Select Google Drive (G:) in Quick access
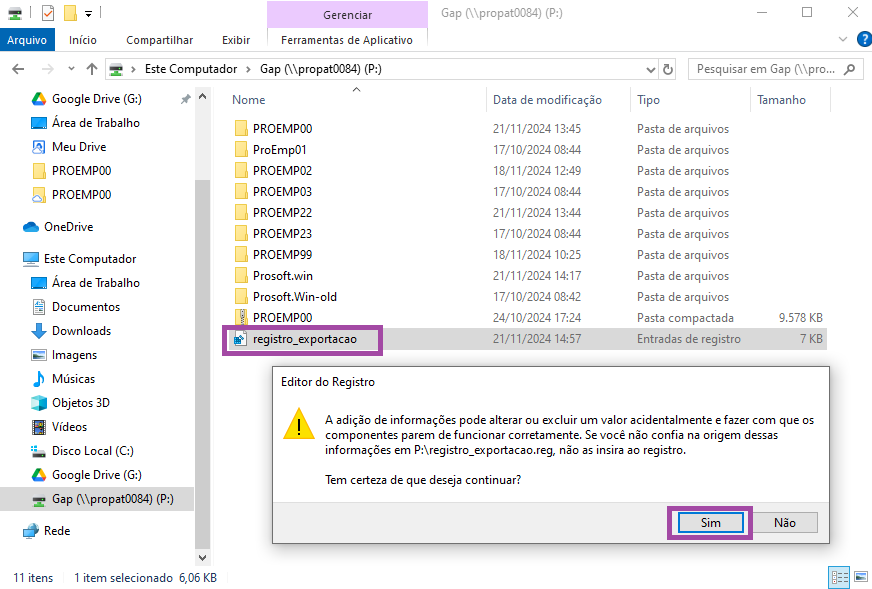The image size is (872, 589). coord(97,99)
